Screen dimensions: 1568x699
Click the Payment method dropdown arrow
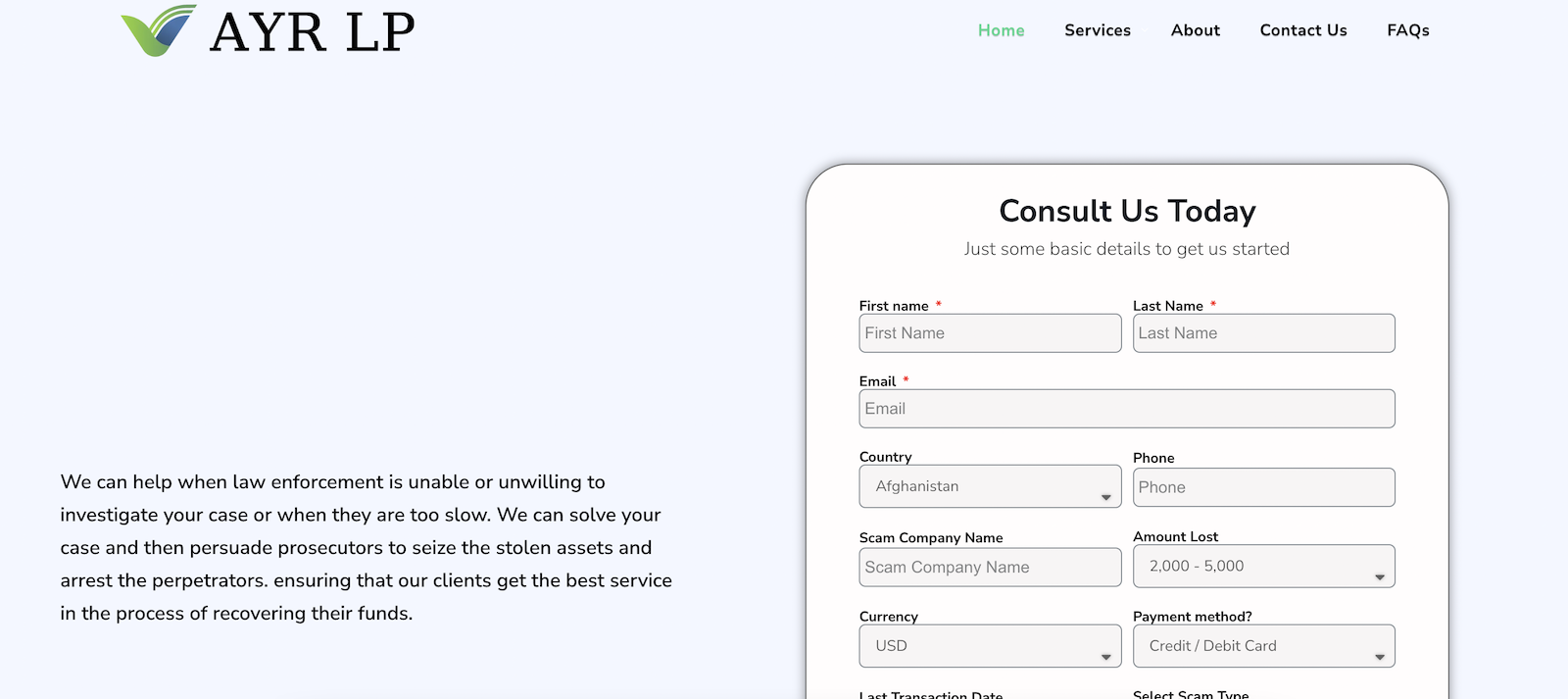[x=1379, y=657]
